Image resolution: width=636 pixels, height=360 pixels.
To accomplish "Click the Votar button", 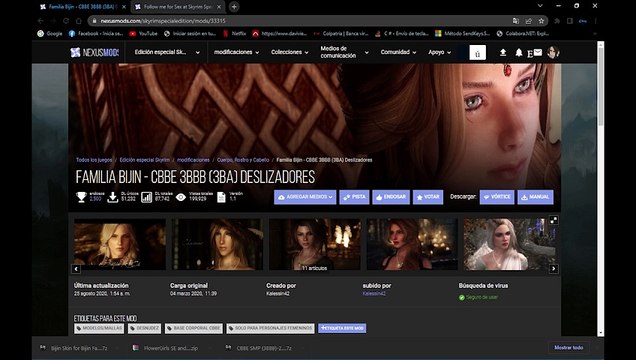I will [428, 197].
